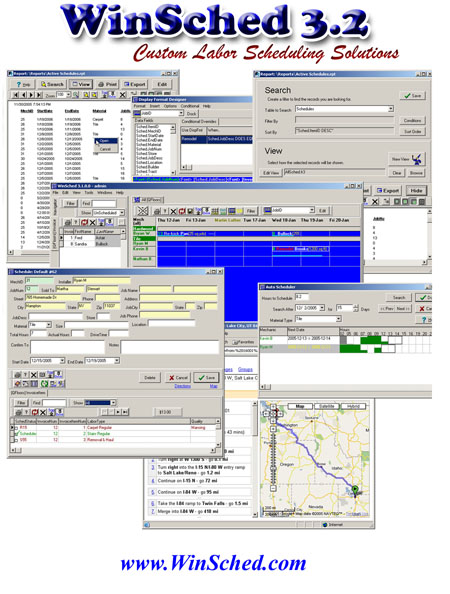The height and width of the screenshot is (594, 450).
Task: Open the File menu in WinSched main window
Action: click(55, 192)
